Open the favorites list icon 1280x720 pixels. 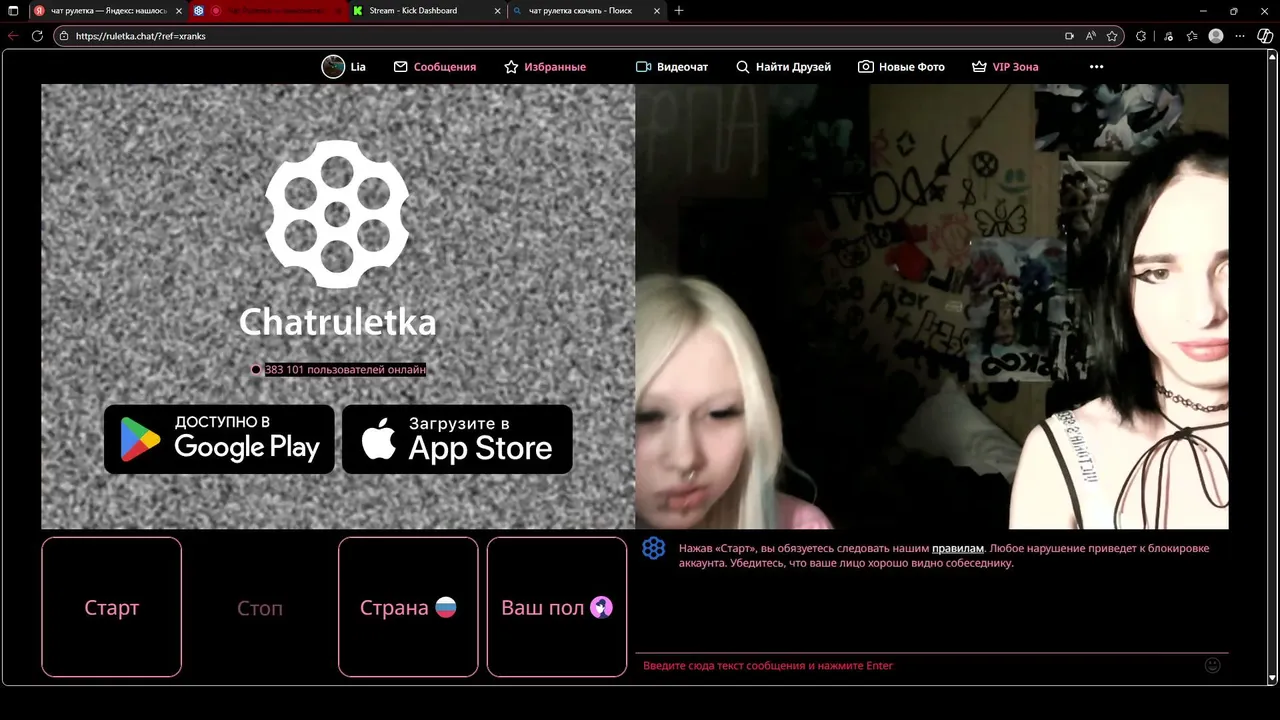1192,36
